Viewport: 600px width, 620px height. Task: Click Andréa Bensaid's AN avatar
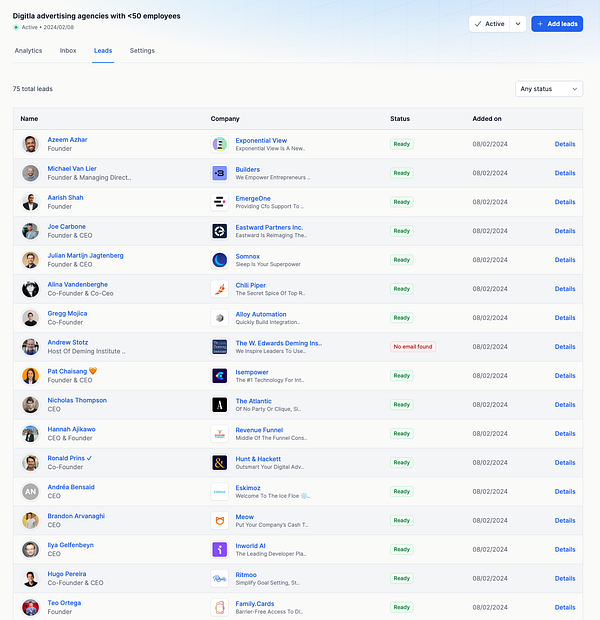click(x=30, y=491)
